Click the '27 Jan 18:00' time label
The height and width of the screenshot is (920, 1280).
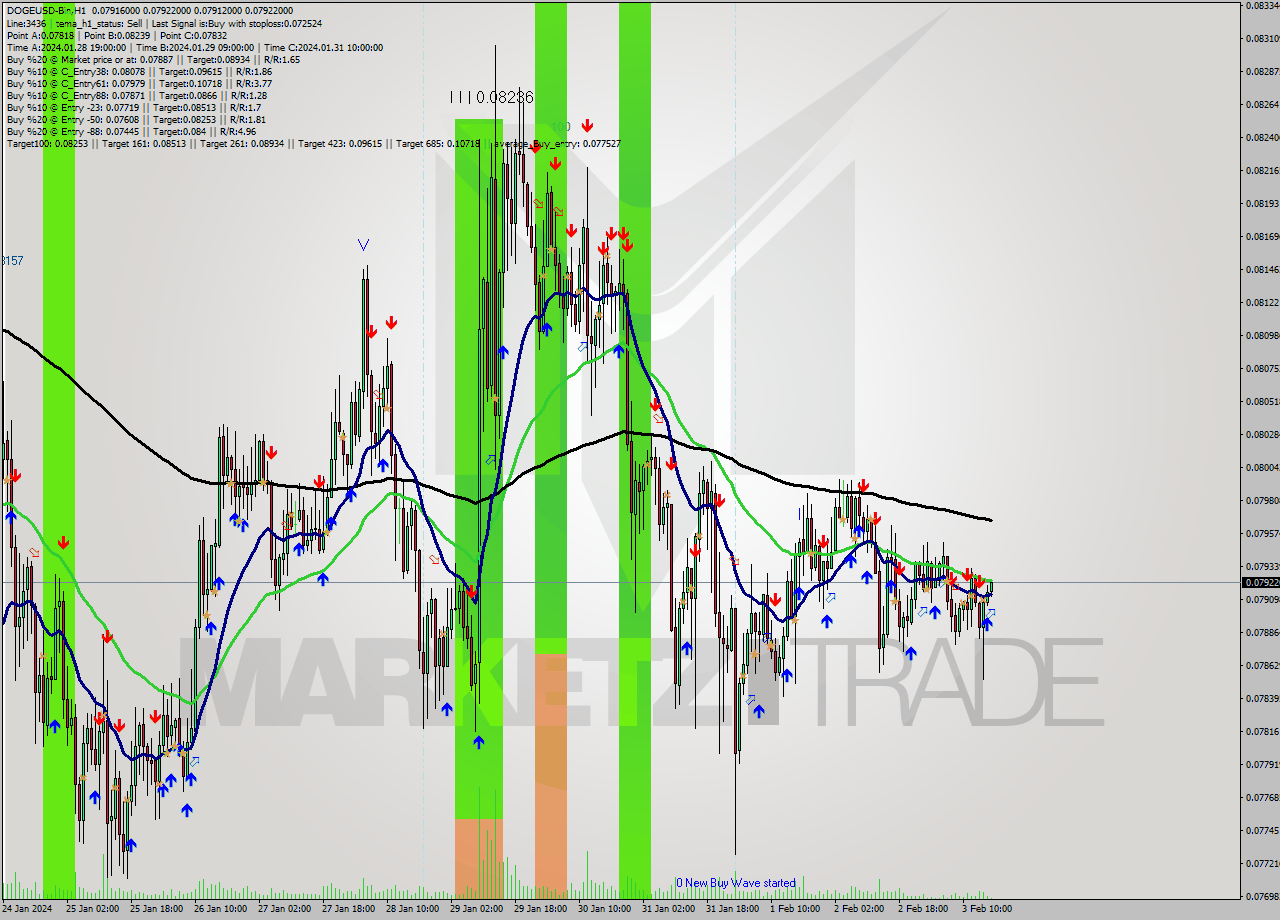coord(348,909)
